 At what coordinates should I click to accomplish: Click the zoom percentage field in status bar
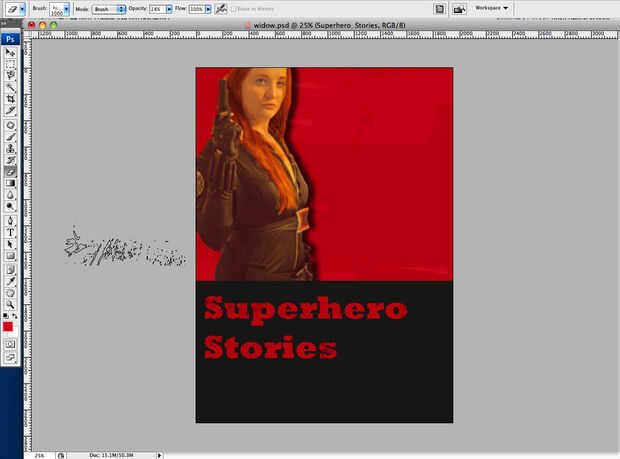40,455
